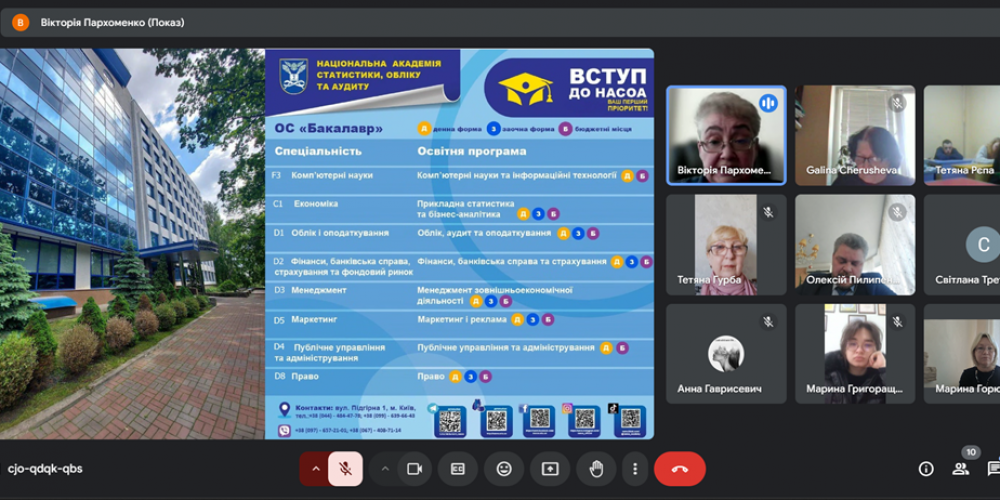Select Galina Cherusheva's video tile
Image resolution: width=1000 pixels, height=500 pixels.
854,135
